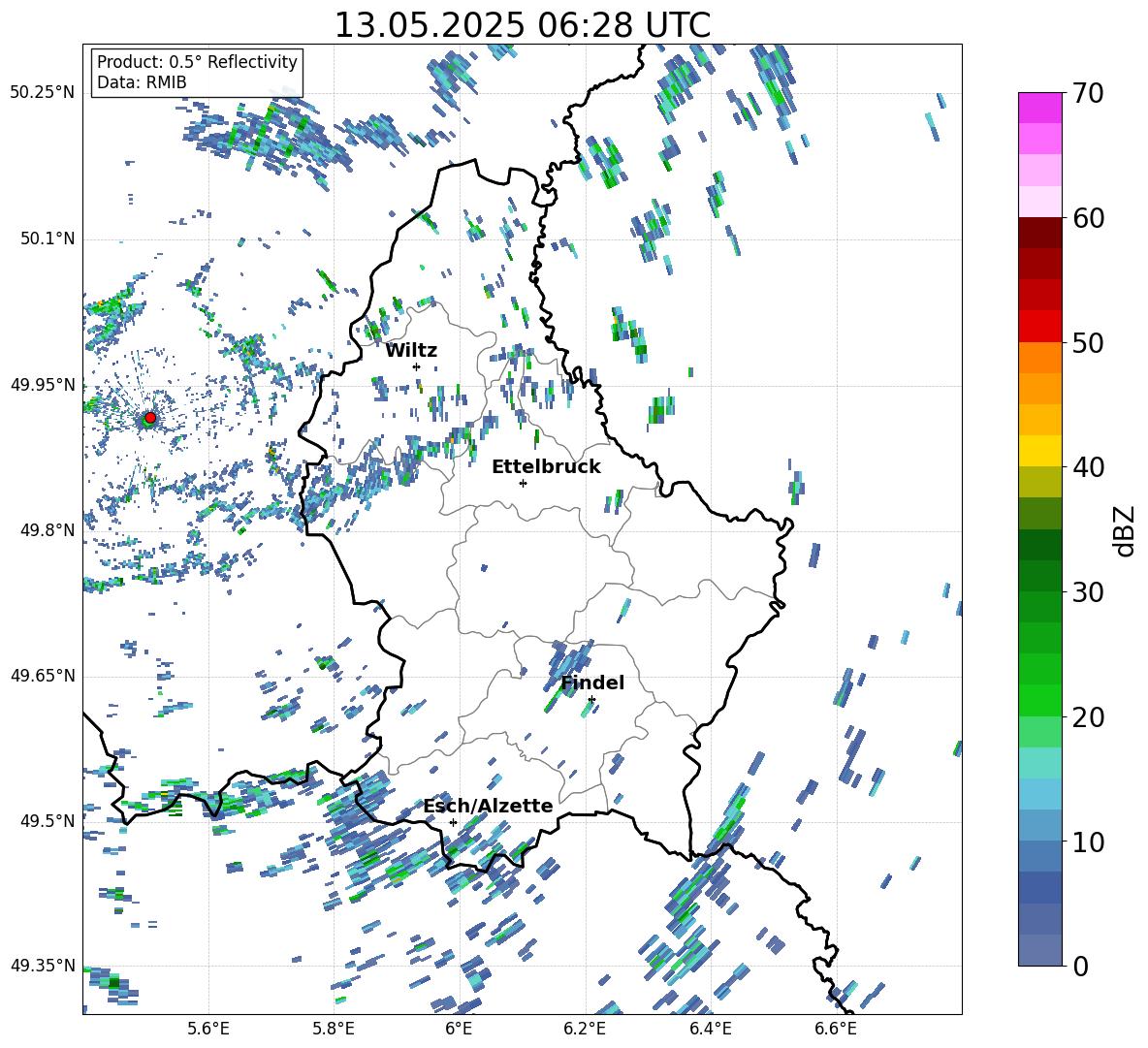Click the Ettelbruck city label

point(546,467)
